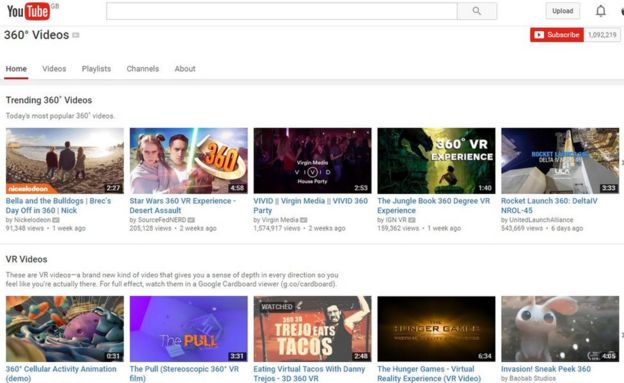
Task: Play The Pull stereoscopic thumbnail
Action: click(189, 329)
